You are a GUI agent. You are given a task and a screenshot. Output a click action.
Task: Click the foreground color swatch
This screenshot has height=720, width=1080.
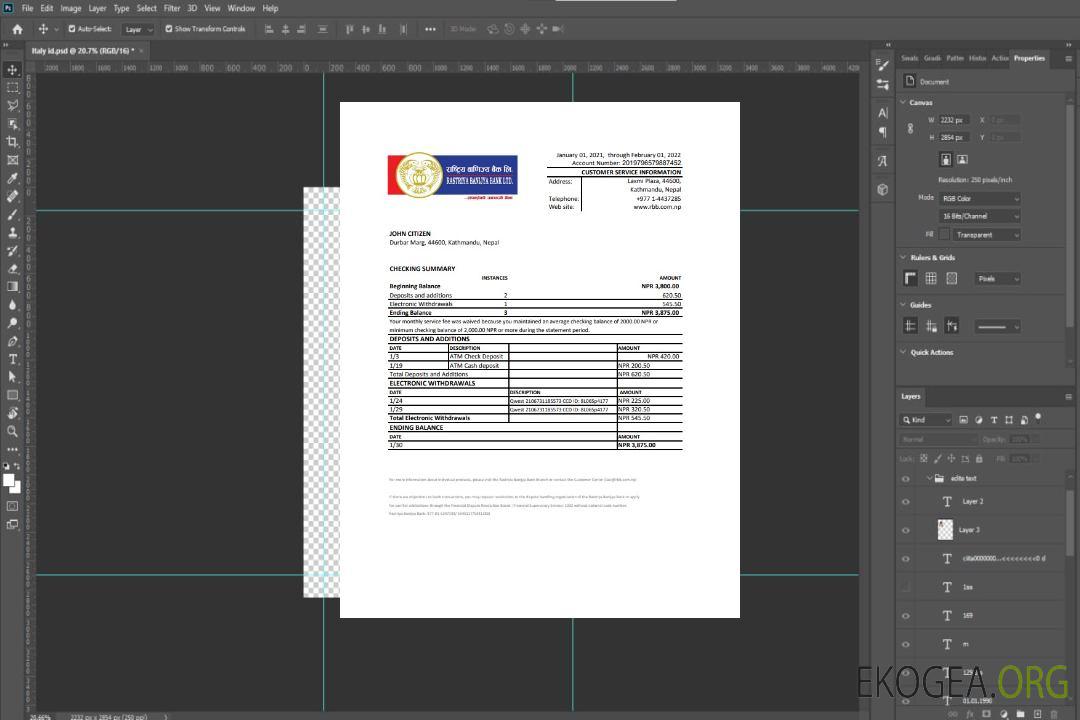9,481
